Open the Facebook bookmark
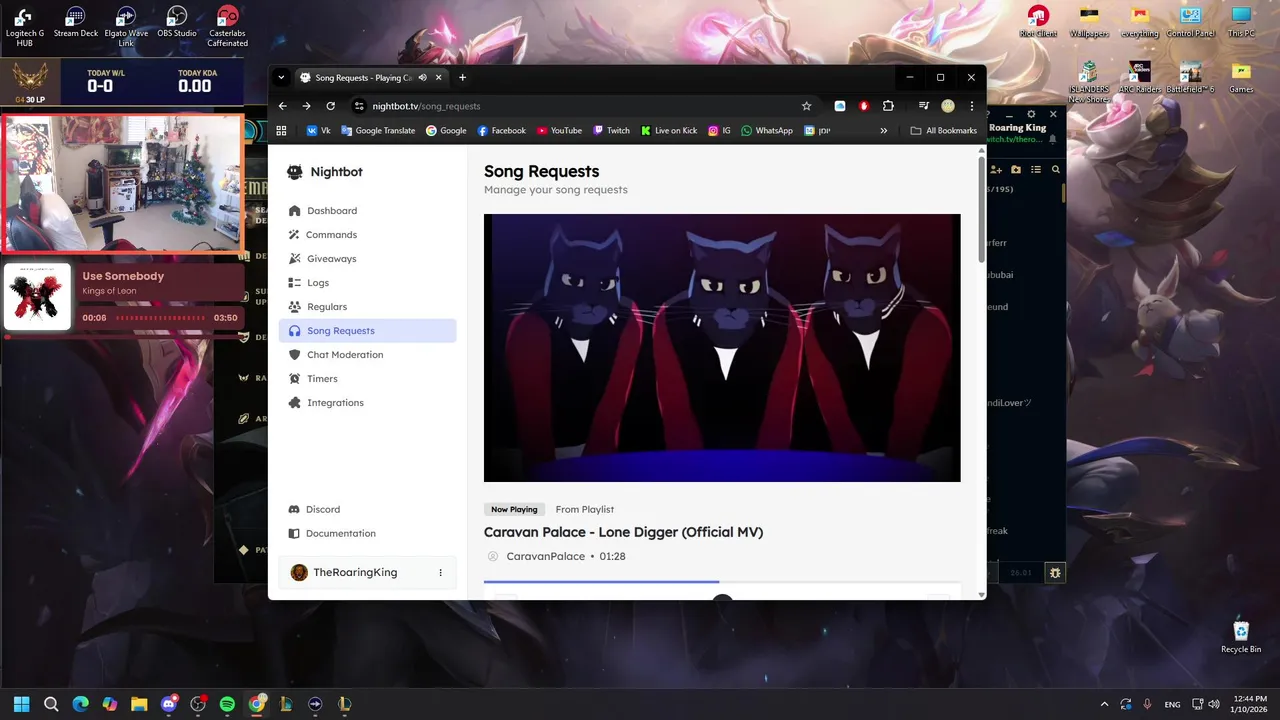 point(502,130)
